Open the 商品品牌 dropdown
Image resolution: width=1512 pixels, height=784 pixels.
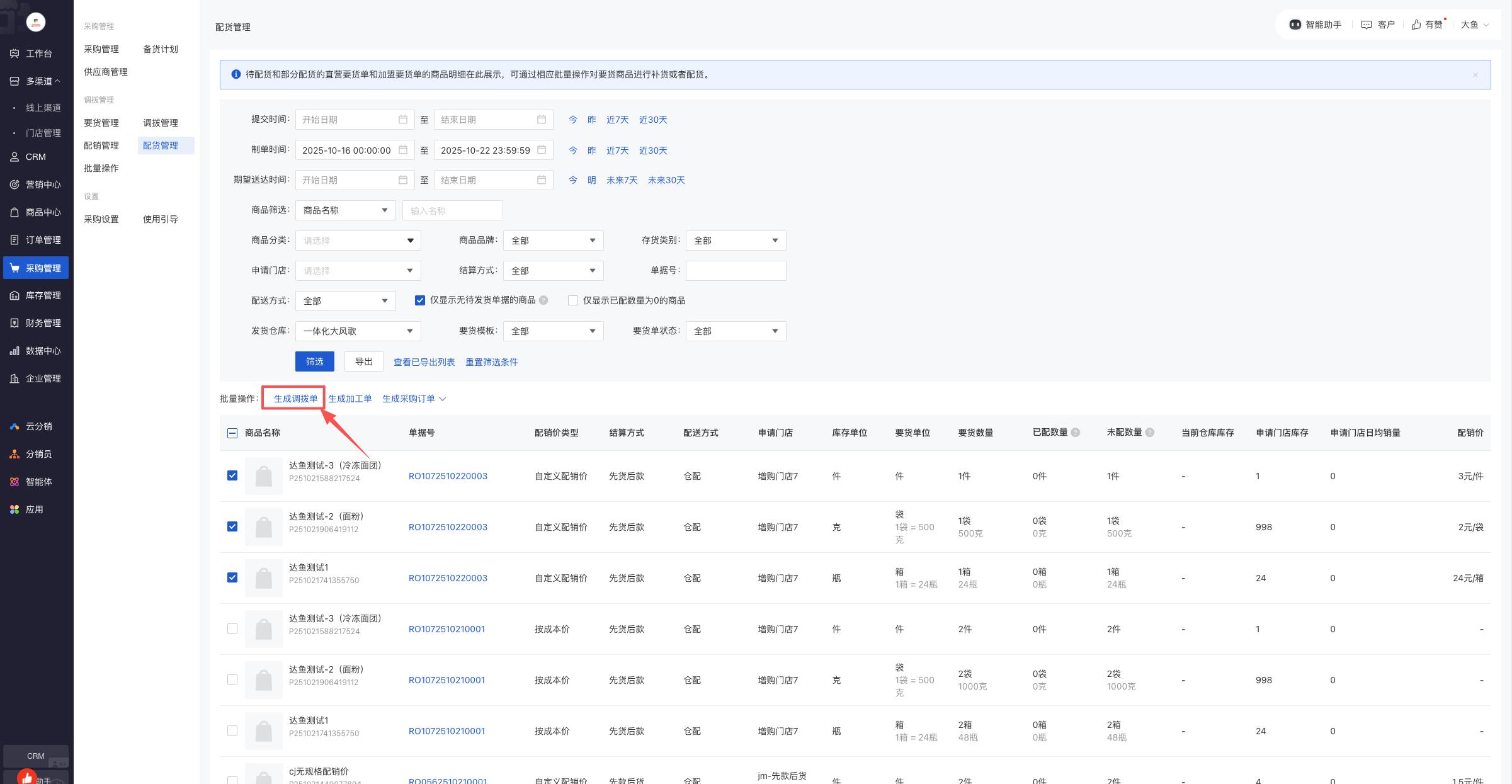tap(553, 241)
